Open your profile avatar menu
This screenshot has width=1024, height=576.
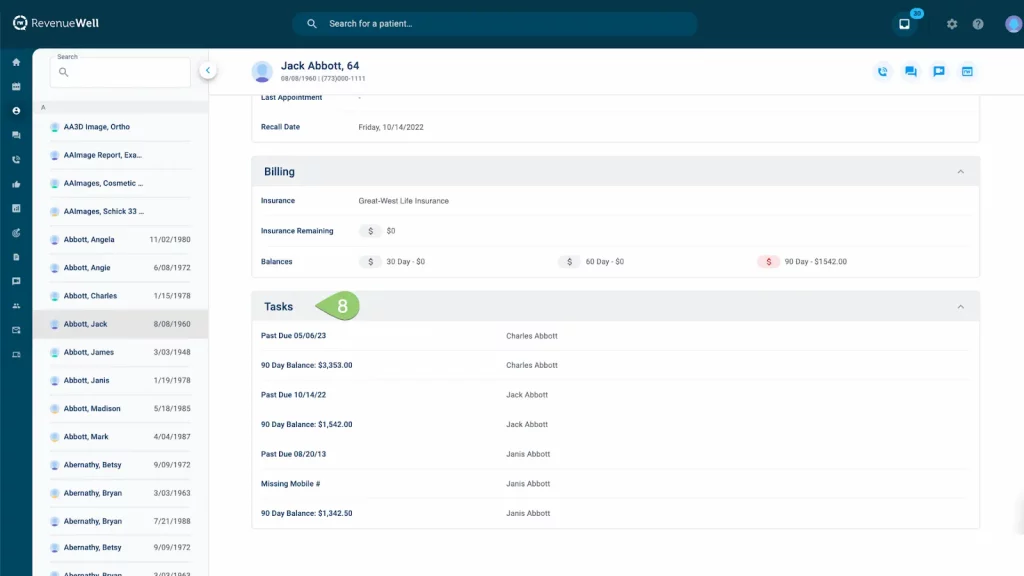1013,22
